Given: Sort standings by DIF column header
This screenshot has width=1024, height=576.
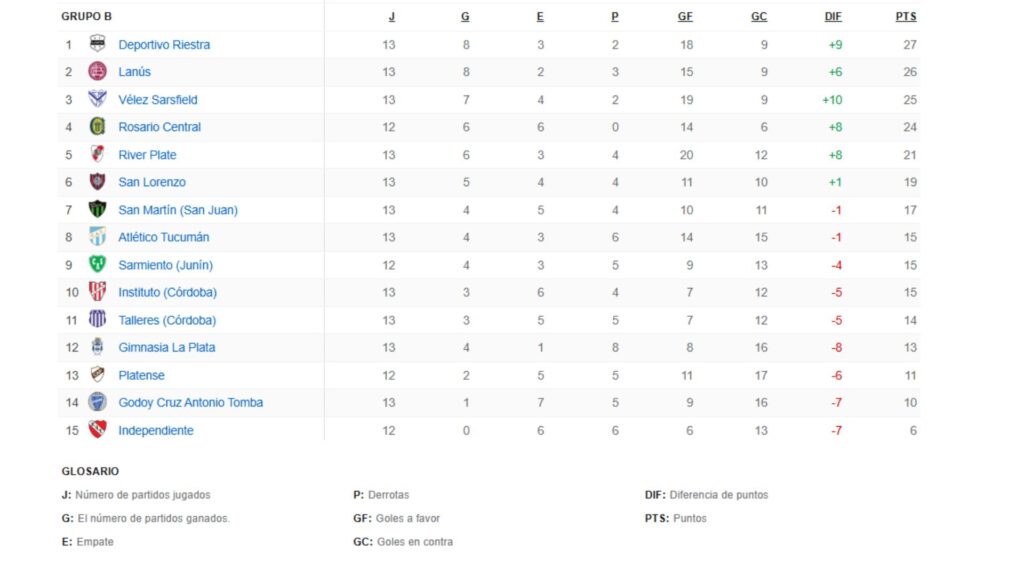Looking at the screenshot, I should [x=833, y=16].
